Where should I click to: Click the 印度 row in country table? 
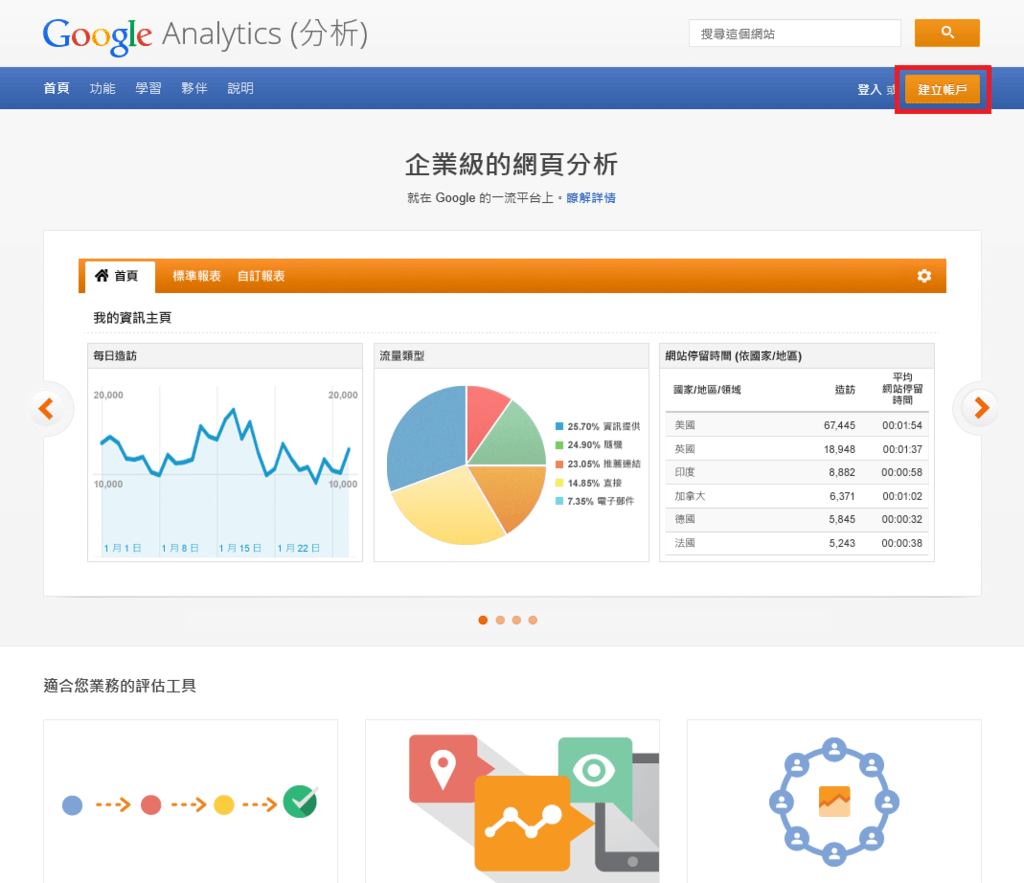pyautogui.click(x=797, y=472)
